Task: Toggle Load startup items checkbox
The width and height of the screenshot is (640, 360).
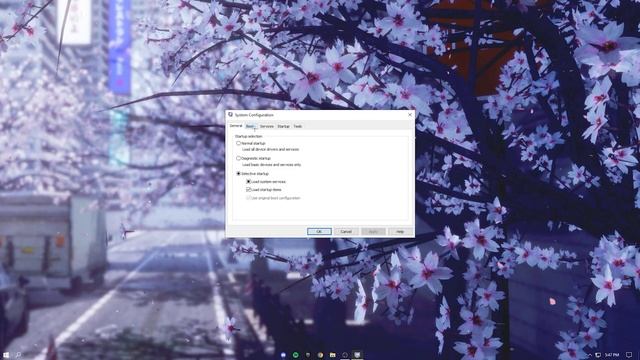Action: (248, 190)
